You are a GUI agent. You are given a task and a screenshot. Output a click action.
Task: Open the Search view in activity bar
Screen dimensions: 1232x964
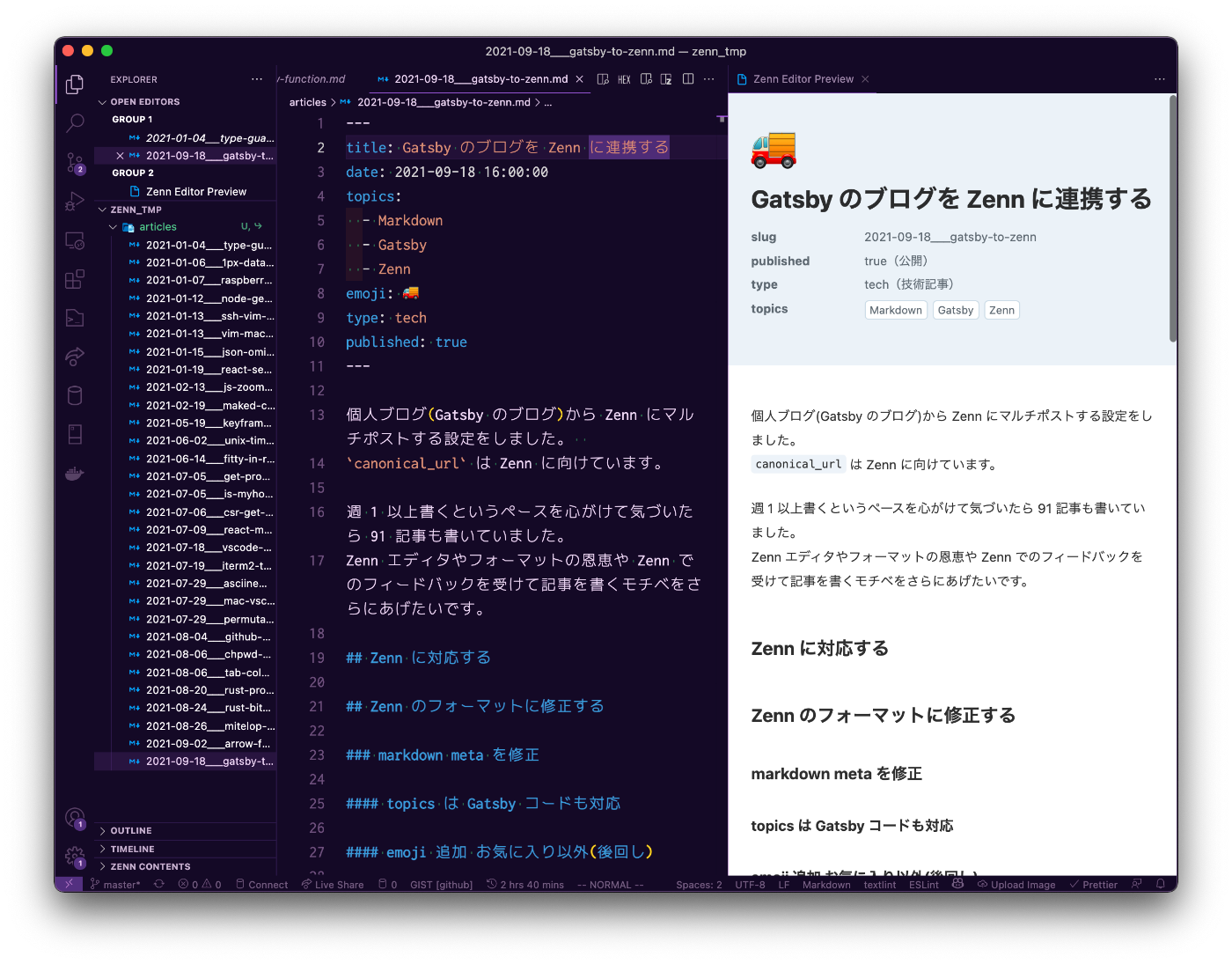tap(75, 123)
